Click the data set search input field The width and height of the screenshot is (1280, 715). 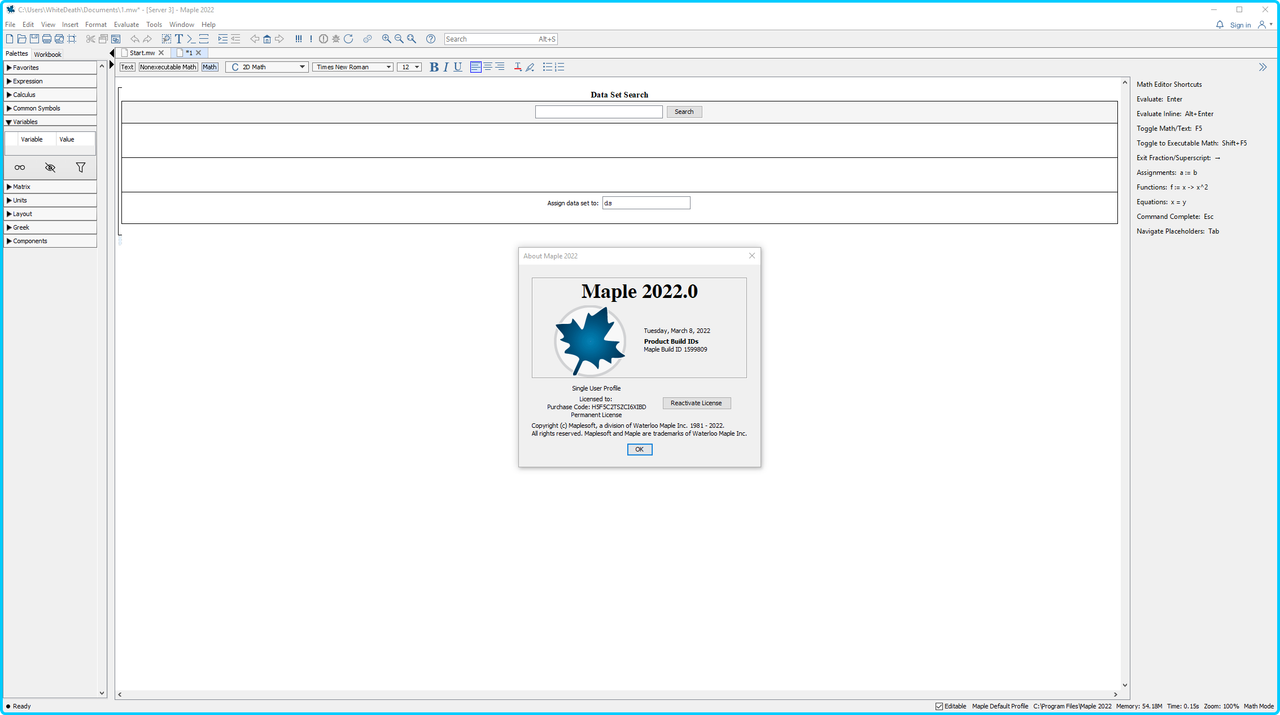[599, 112]
